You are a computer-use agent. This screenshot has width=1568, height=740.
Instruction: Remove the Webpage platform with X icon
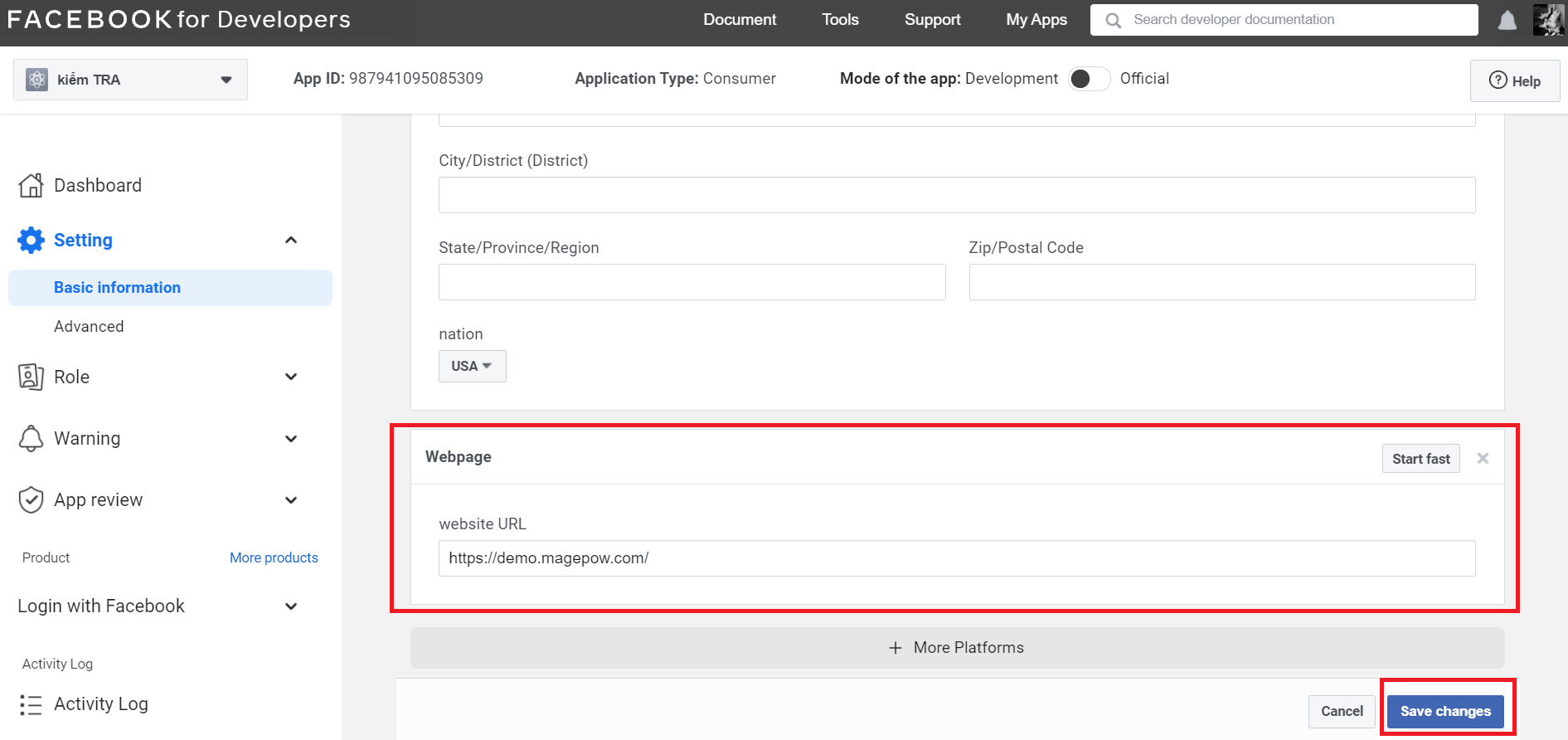[x=1483, y=459]
